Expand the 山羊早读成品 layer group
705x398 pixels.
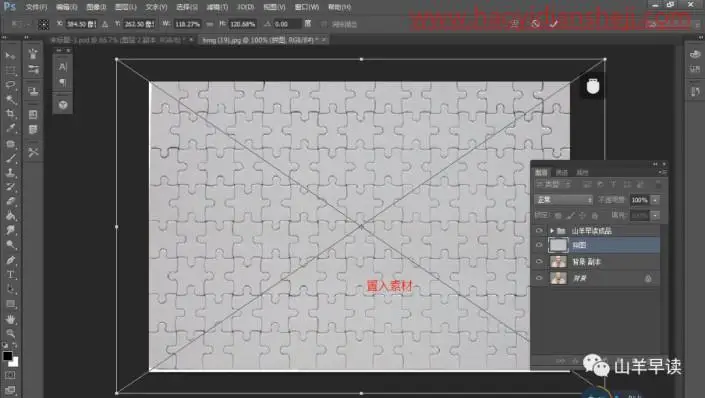pos(552,231)
